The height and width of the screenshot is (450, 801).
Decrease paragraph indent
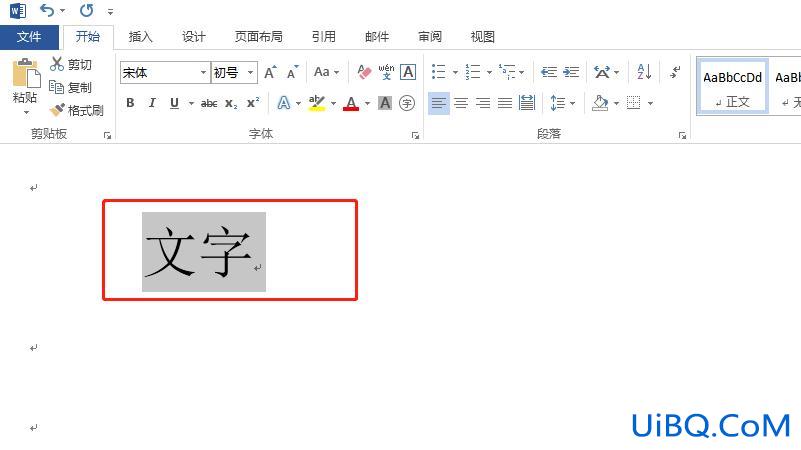pyautogui.click(x=549, y=72)
